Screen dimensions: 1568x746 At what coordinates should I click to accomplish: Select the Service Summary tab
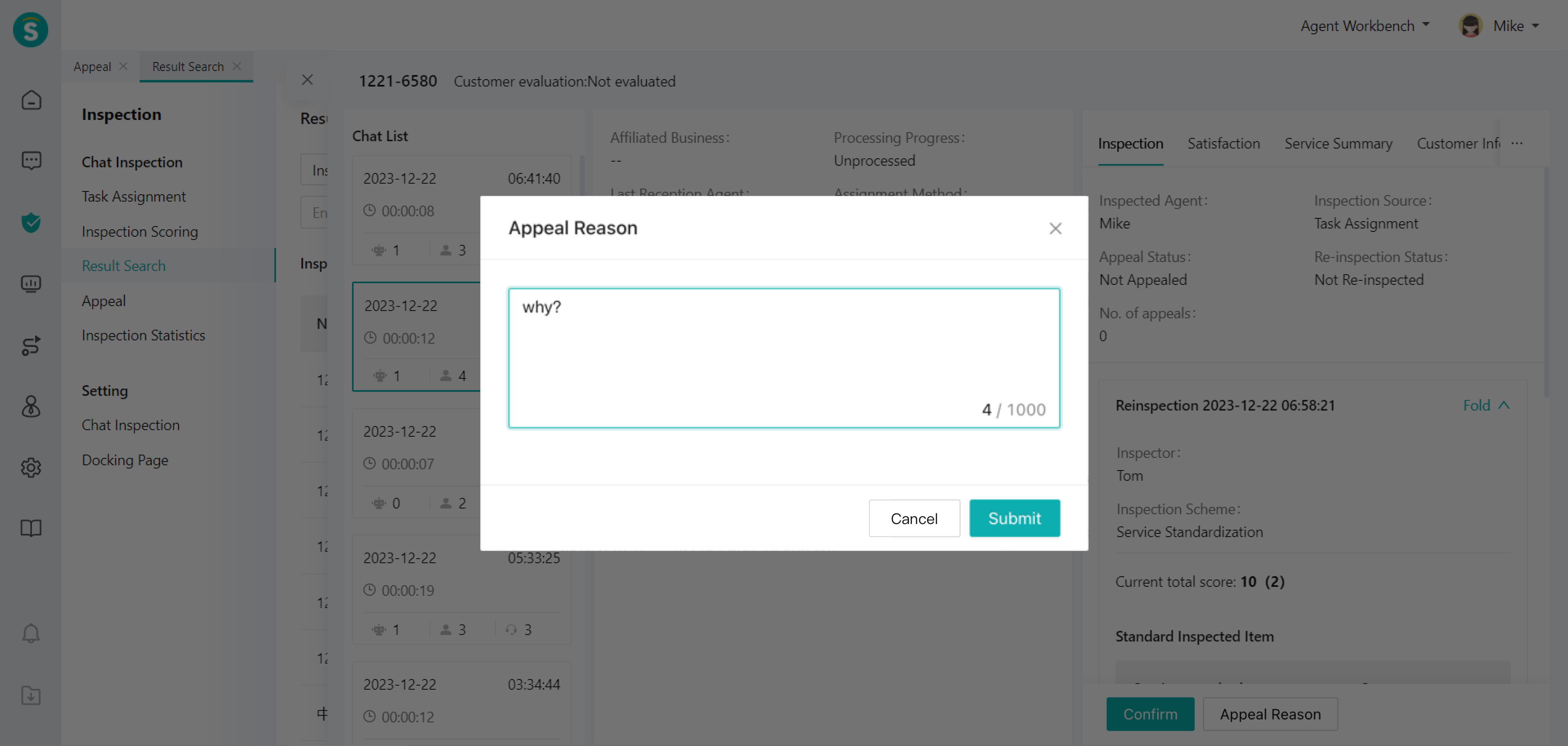pyautogui.click(x=1338, y=144)
